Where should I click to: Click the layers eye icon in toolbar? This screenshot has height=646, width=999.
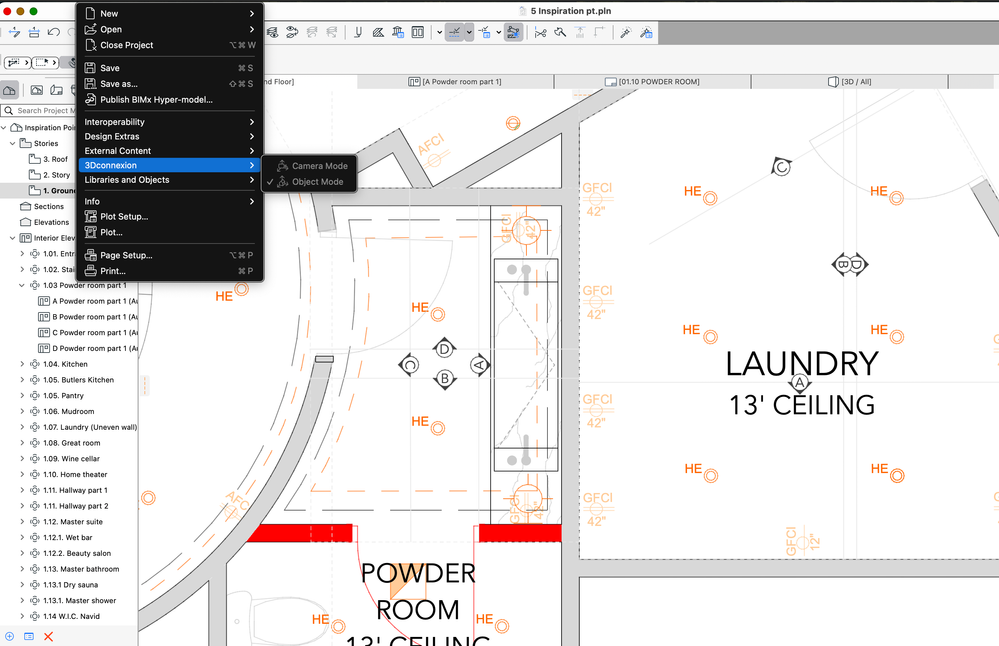point(273,32)
